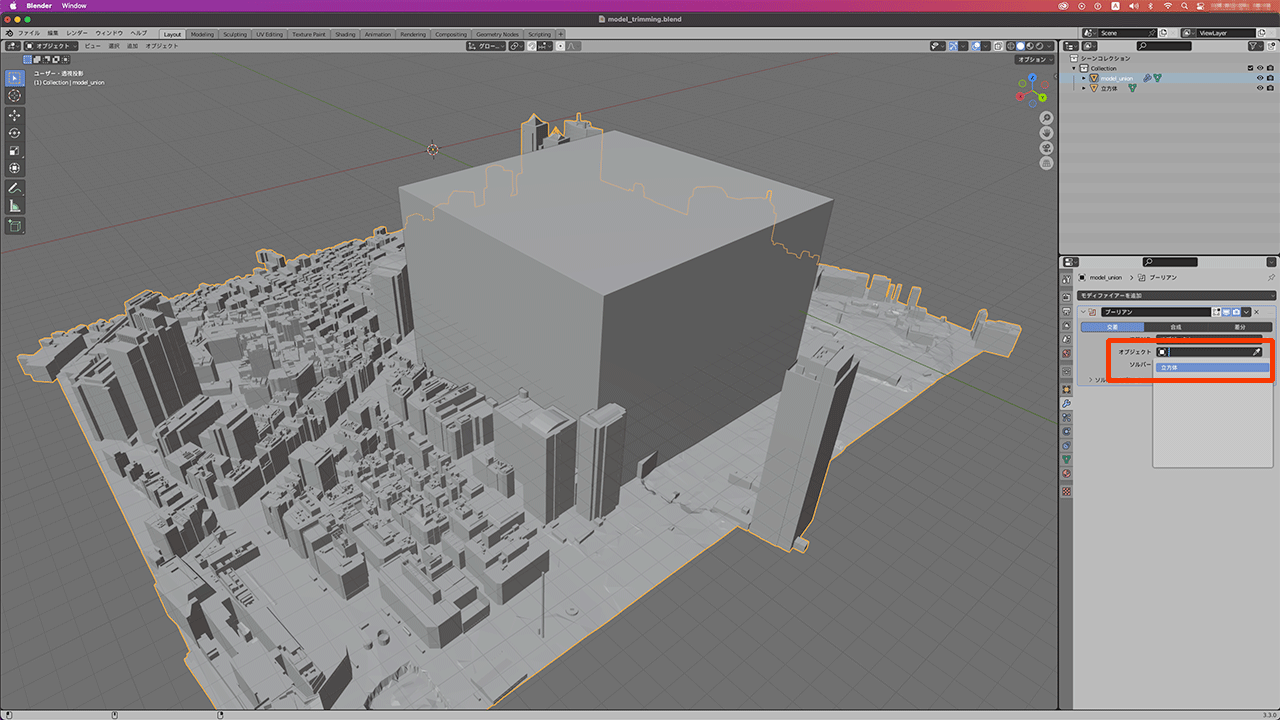Collapse the ブーリアン modifier panel
The width and height of the screenshot is (1280, 720).
pos(1083,312)
